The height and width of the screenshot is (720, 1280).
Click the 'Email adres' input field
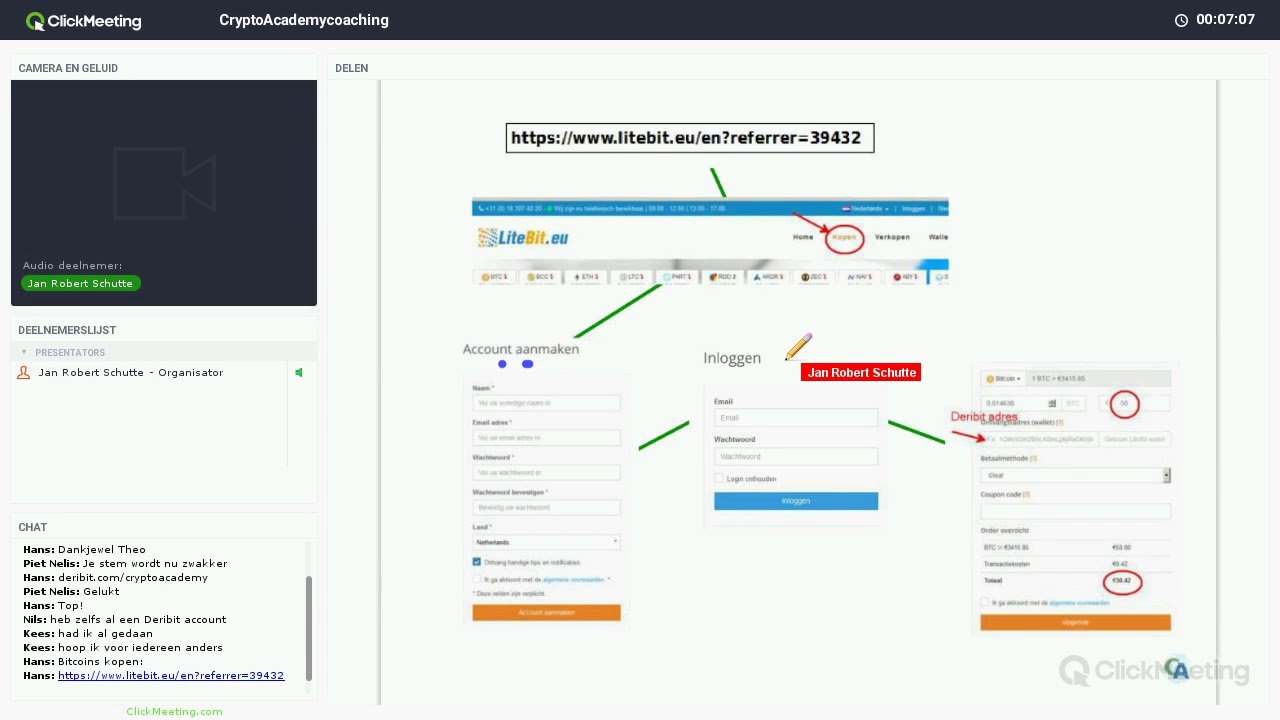(547, 438)
